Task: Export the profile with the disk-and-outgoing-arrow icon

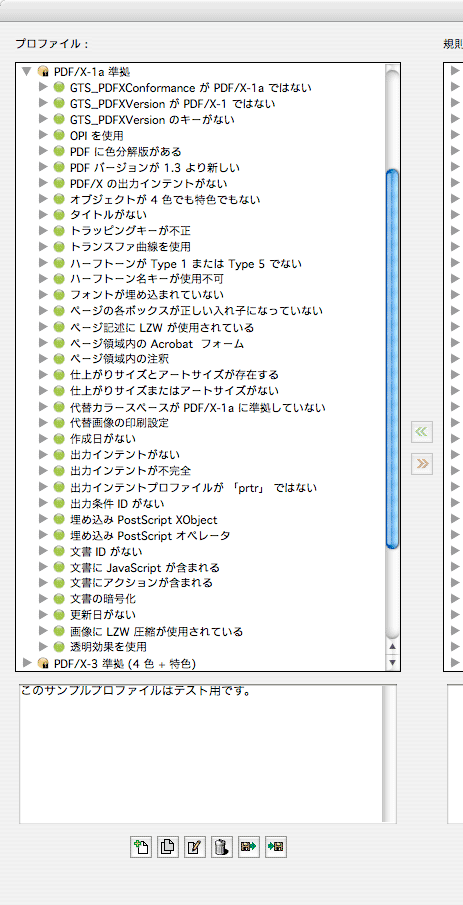Action: (249, 847)
